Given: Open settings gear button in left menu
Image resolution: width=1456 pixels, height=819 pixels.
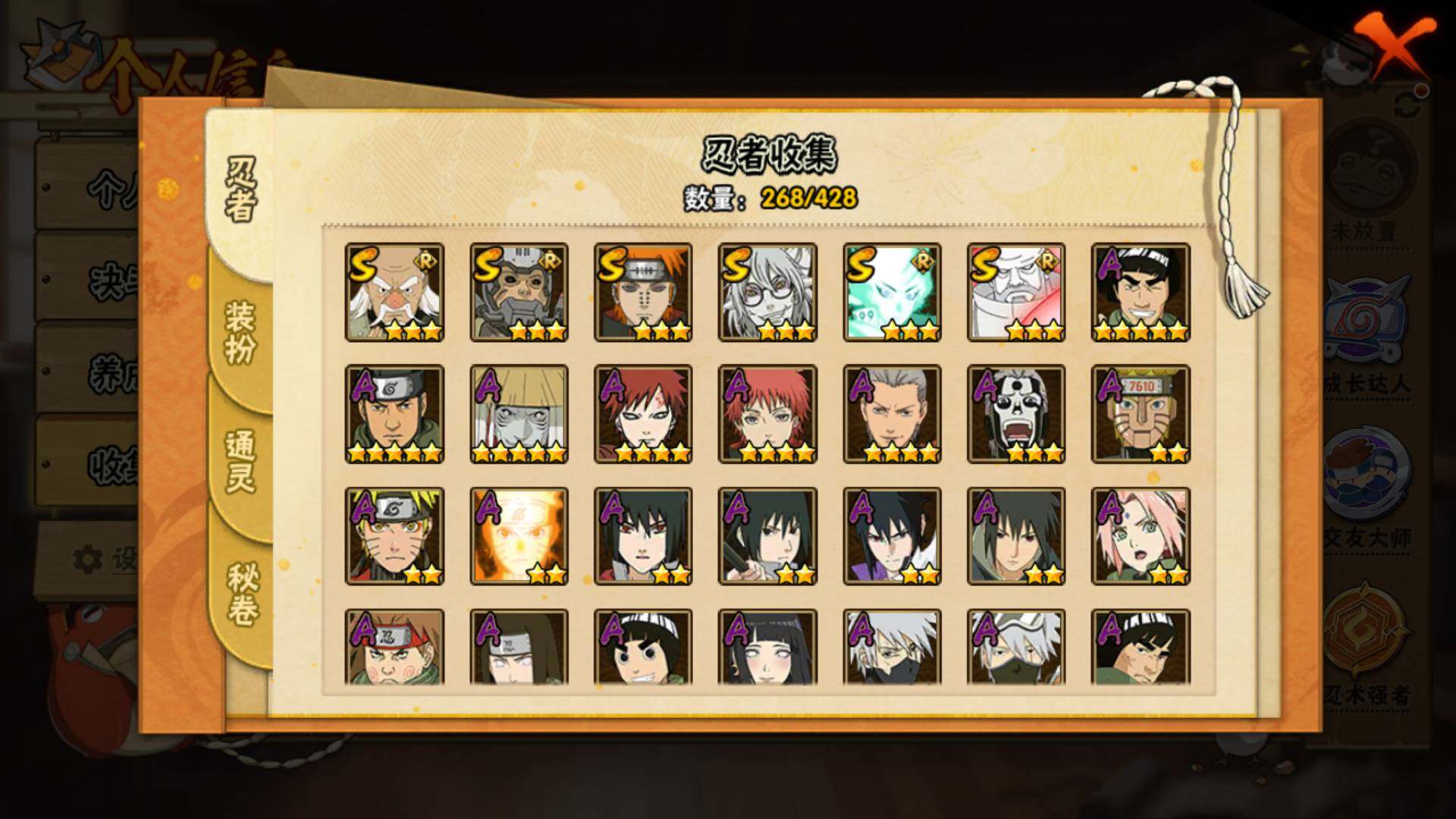Looking at the screenshot, I should point(102,560).
